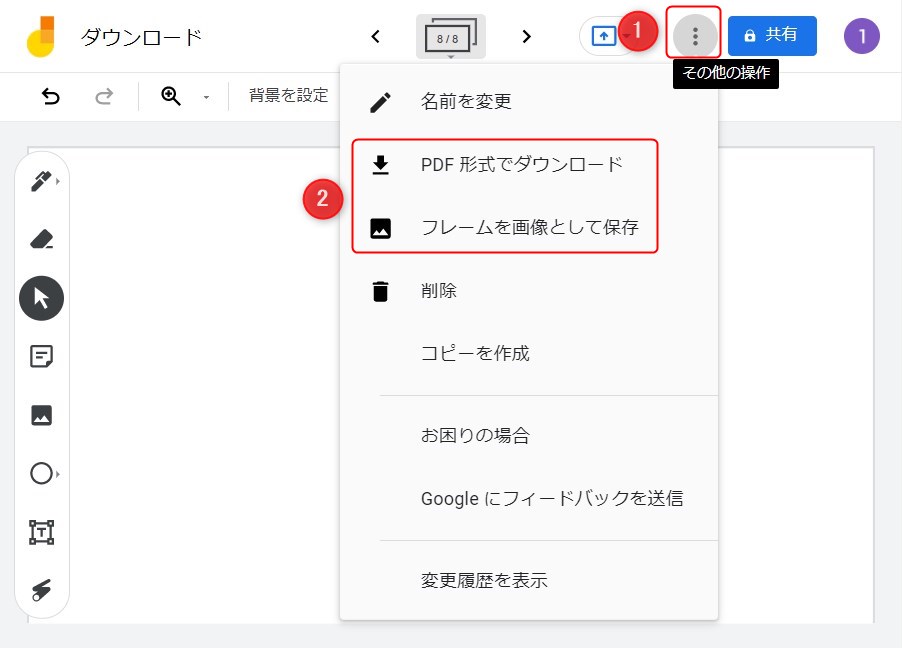Redo the last action
Screen dimensions: 902x648
pos(104,96)
